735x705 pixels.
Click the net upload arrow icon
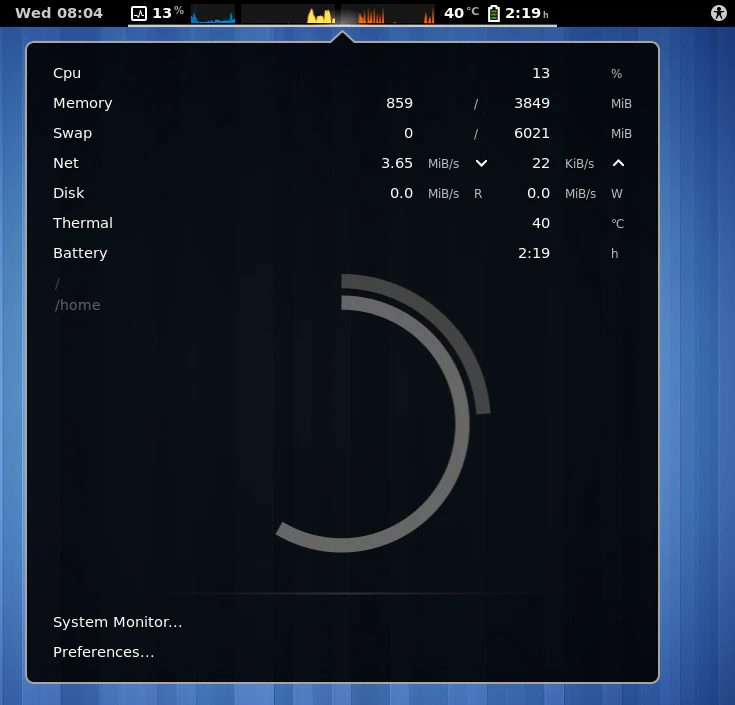pyautogui.click(x=618, y=163)
